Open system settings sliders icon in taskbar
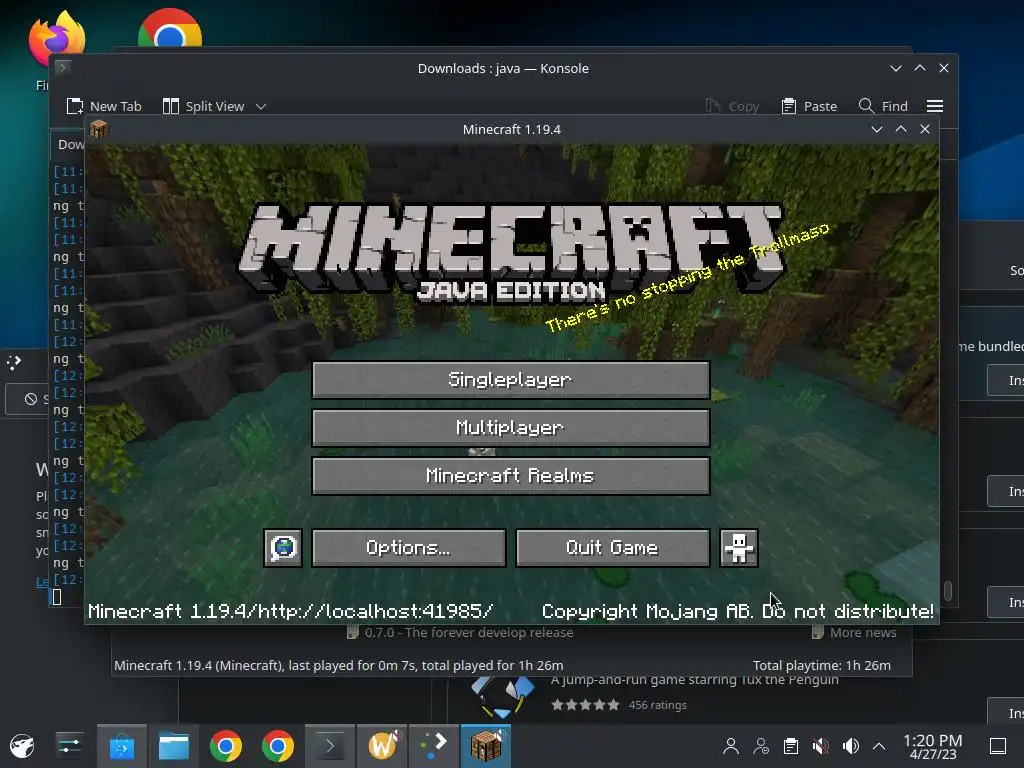This screenshot has width=1024, height=768. pyautogui.click(x=69, y=746)
